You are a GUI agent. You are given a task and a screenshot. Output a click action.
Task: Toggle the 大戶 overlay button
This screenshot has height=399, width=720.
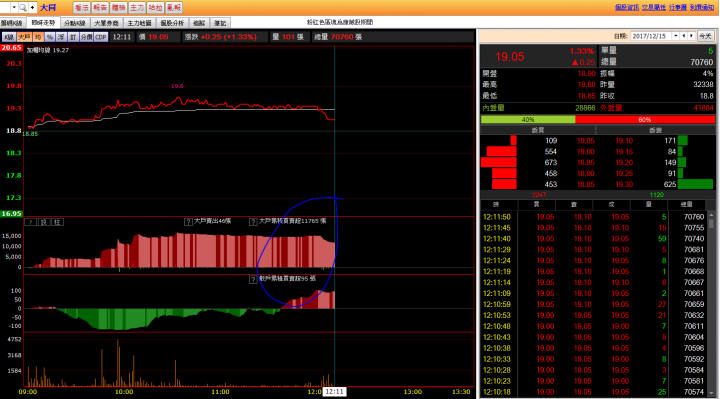pos(24,37)
